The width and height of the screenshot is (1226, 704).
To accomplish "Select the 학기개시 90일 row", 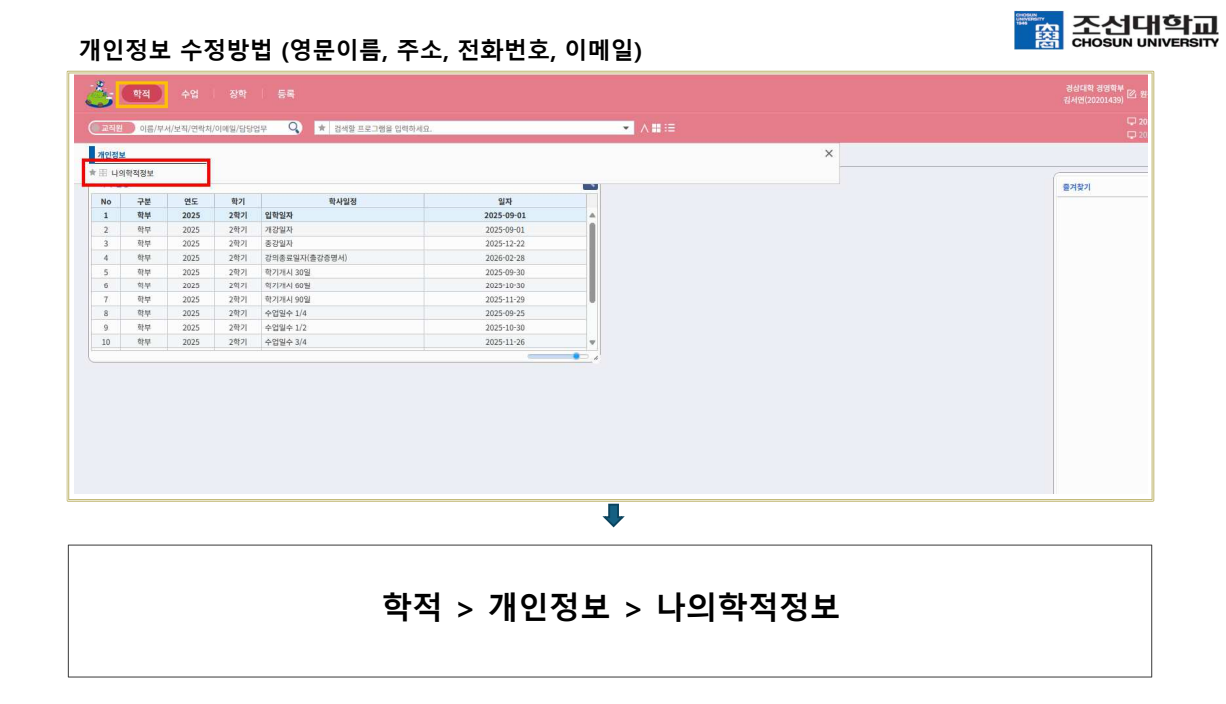I will point(338,299).
